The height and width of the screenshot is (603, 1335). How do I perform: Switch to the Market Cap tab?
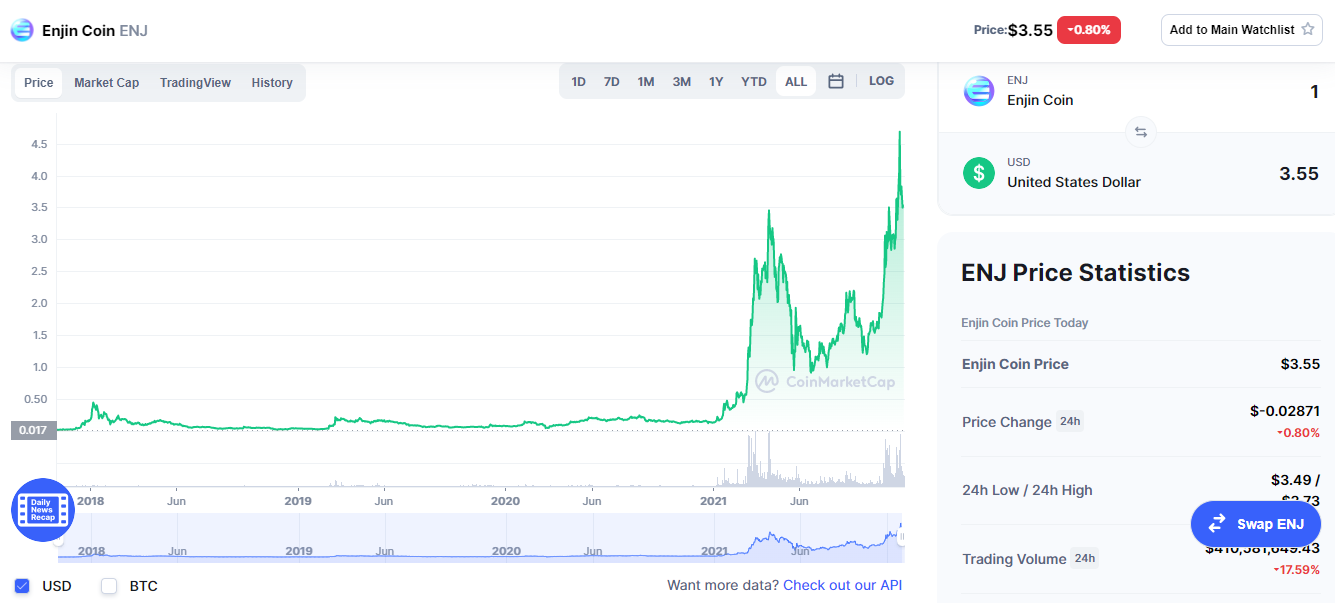click(x=107, y=83)
